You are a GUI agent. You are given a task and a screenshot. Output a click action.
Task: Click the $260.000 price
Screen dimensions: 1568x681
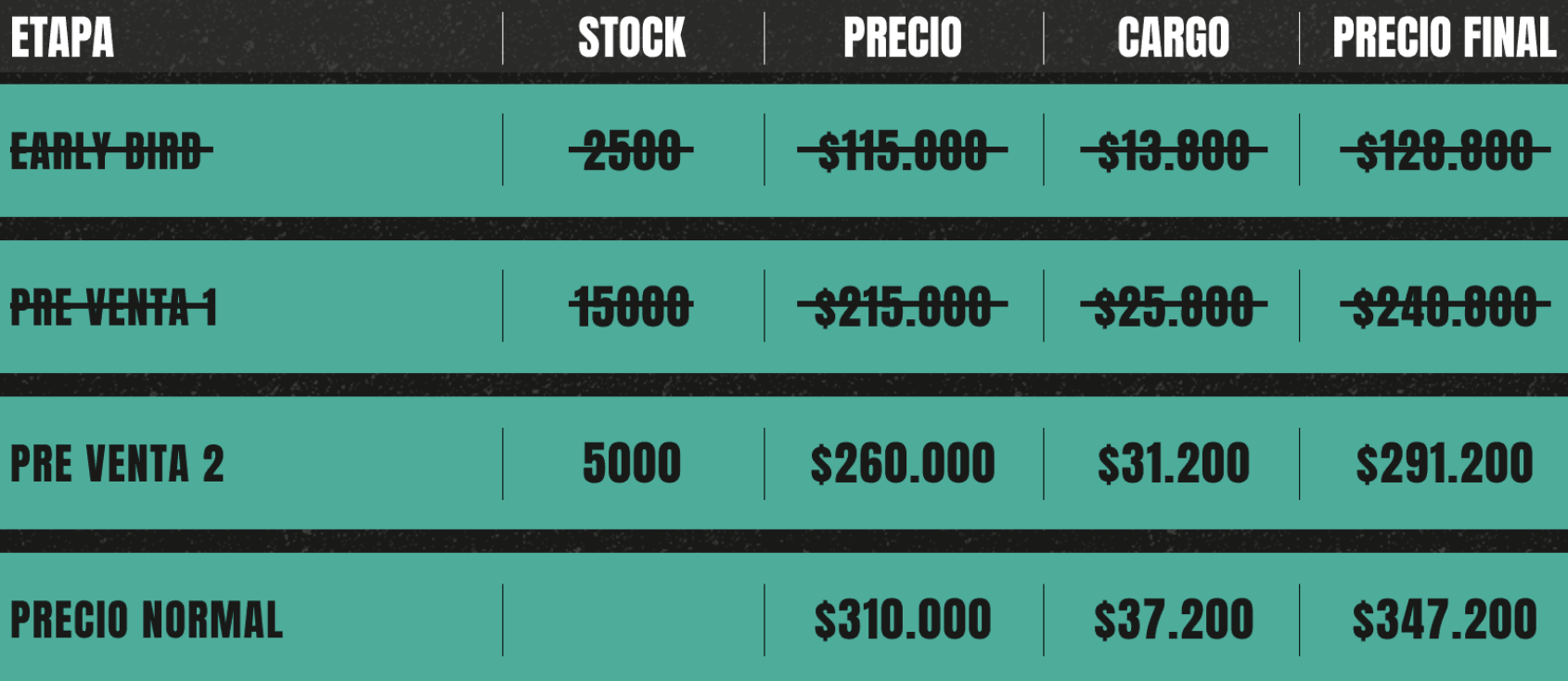903,464
